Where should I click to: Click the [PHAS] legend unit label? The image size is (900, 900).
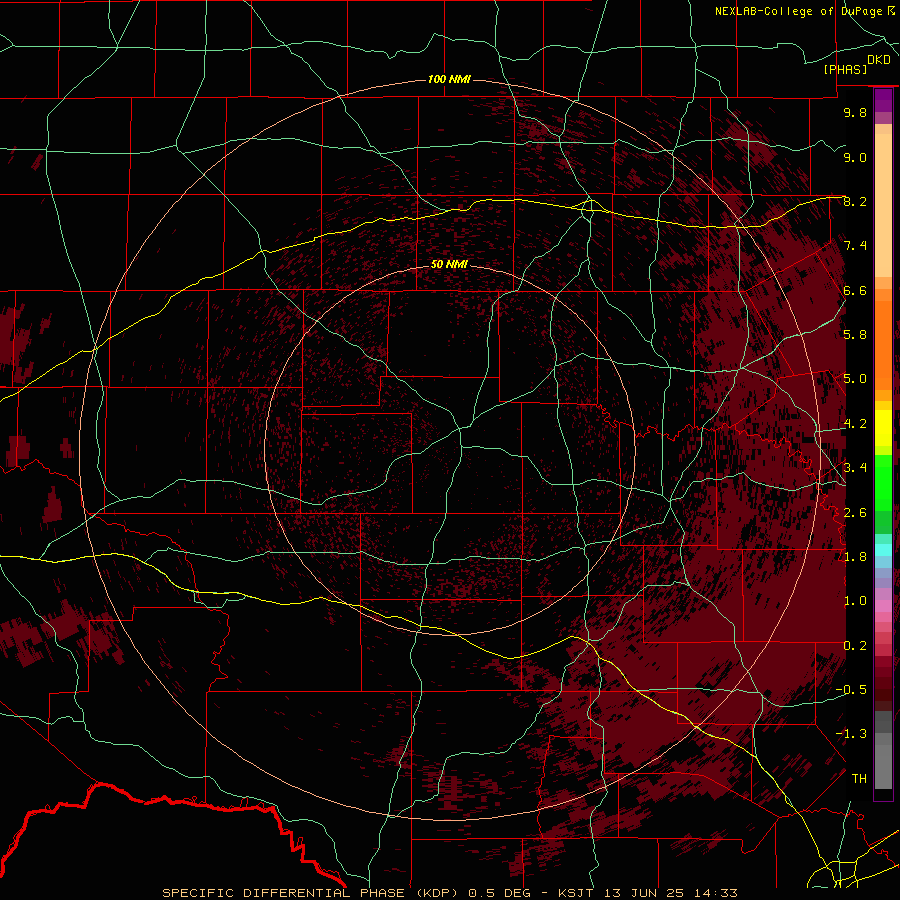[845, 69]
